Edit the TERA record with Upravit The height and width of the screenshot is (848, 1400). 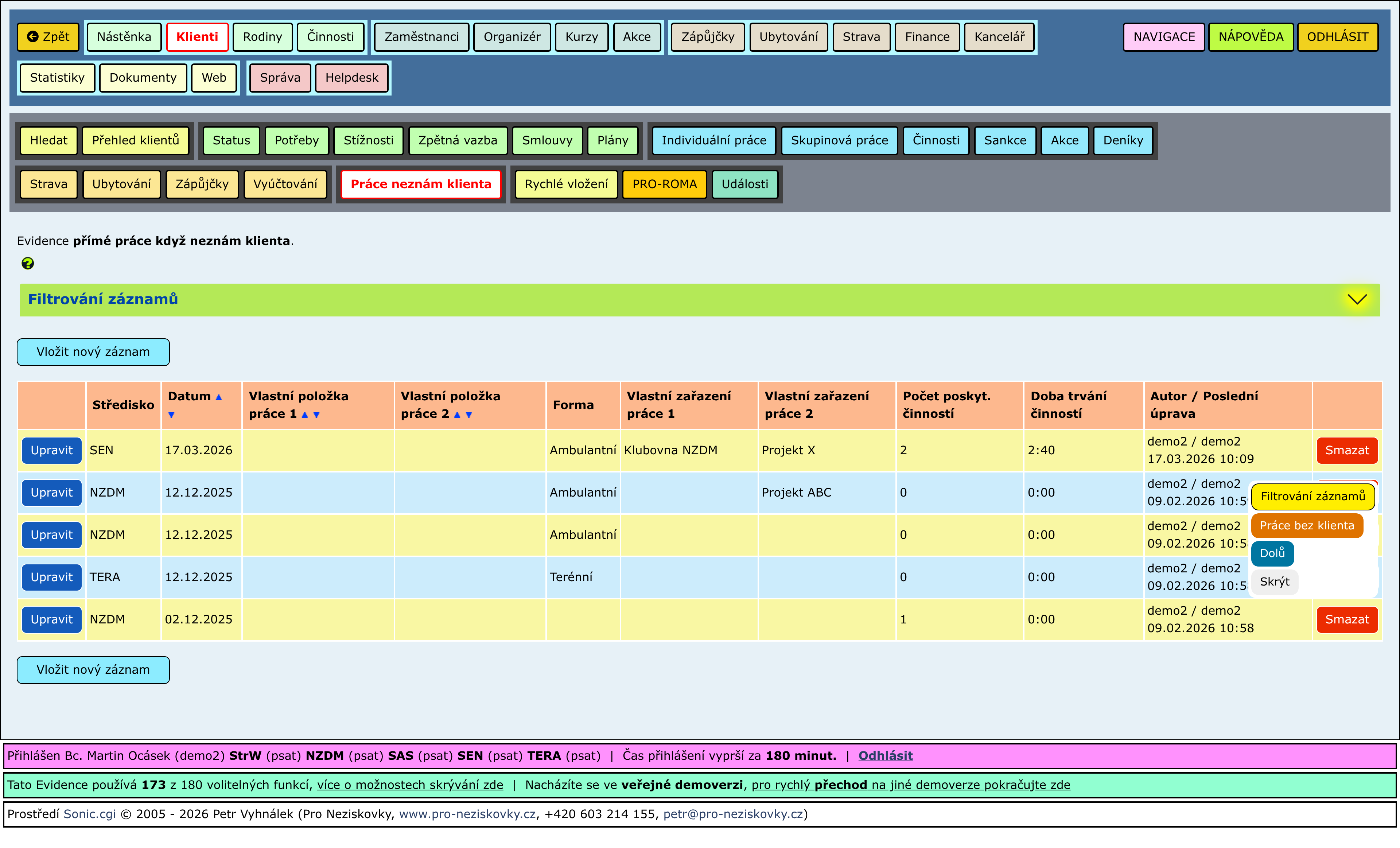click(52, 577)
